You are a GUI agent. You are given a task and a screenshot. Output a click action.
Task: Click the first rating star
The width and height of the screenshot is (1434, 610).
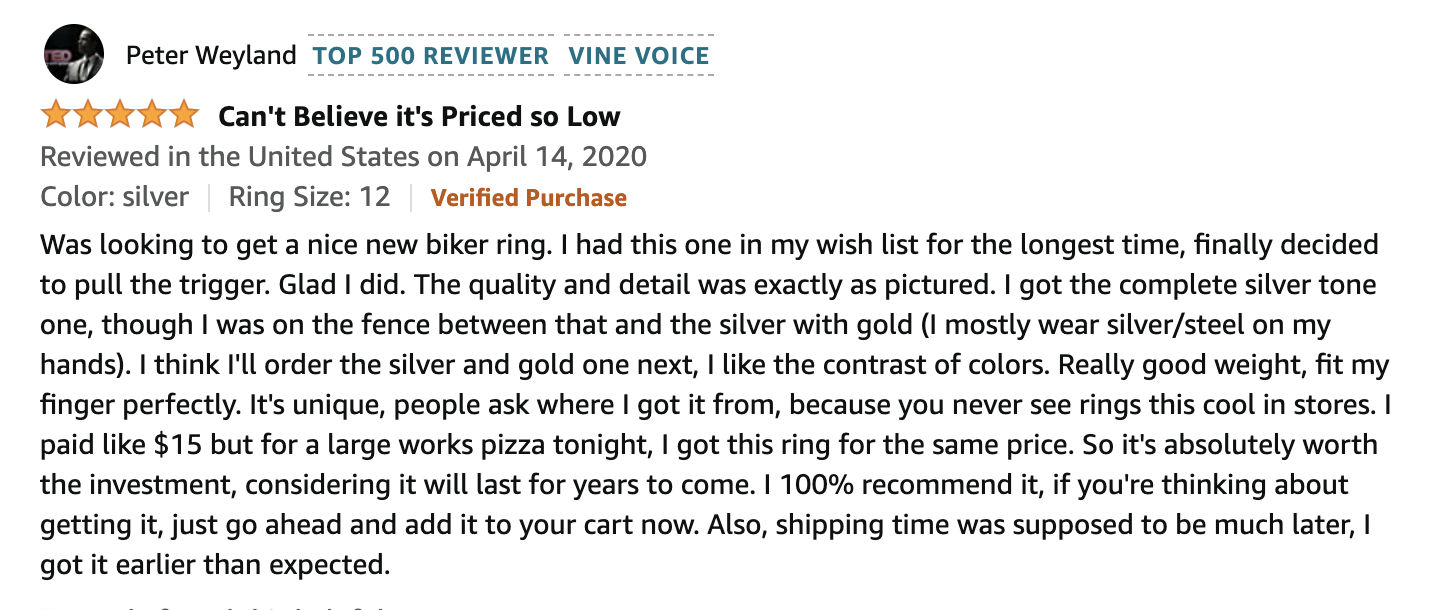[x=56, y=116]
